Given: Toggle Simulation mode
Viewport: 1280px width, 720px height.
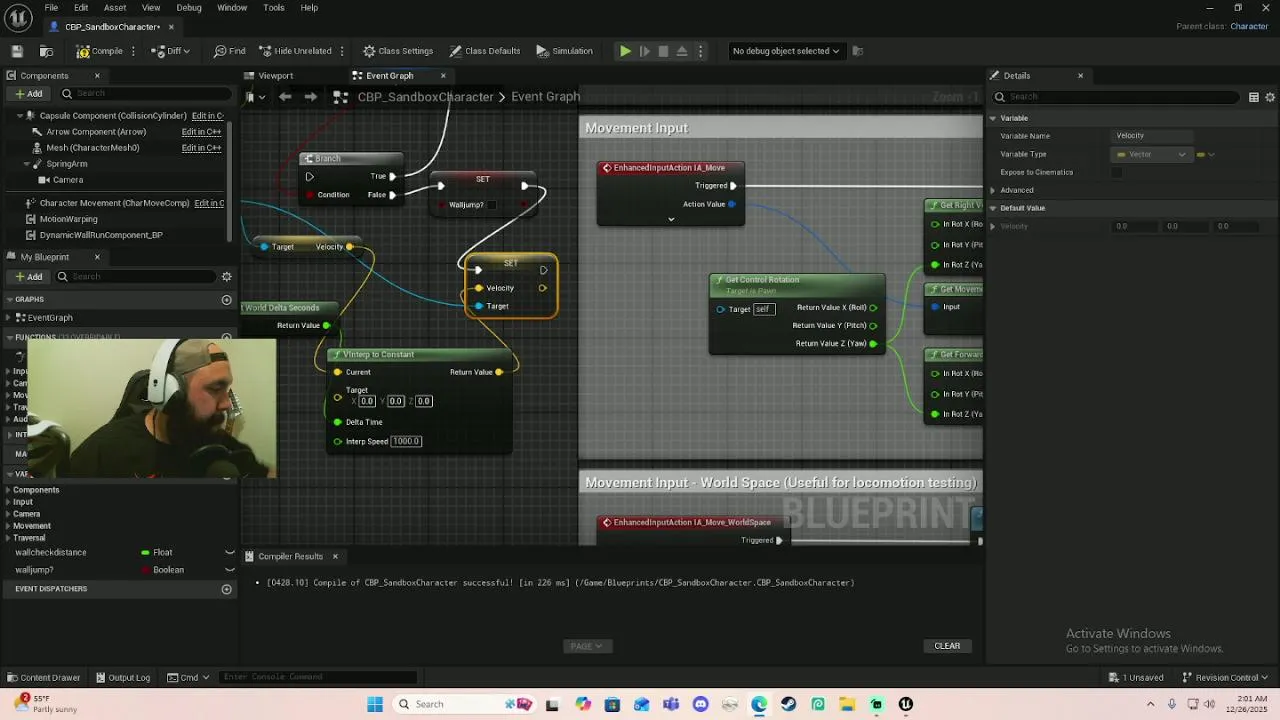Looking at the screenshot, I should coord(564,51).
